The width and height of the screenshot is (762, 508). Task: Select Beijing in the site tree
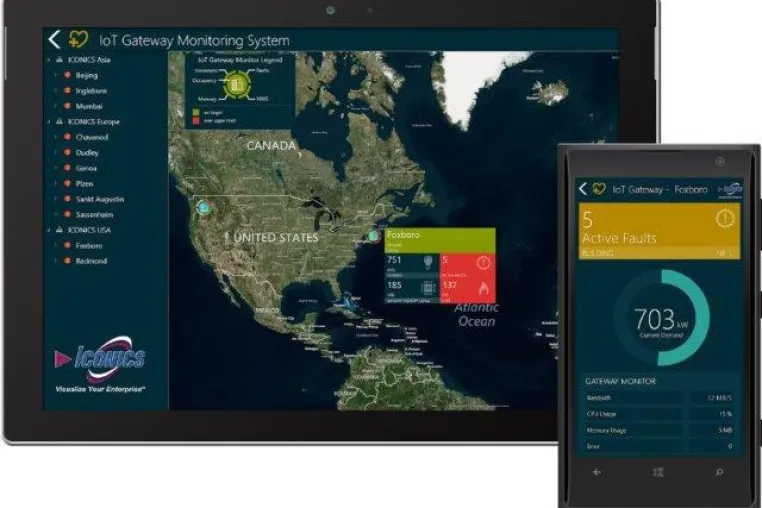point(87,75)
